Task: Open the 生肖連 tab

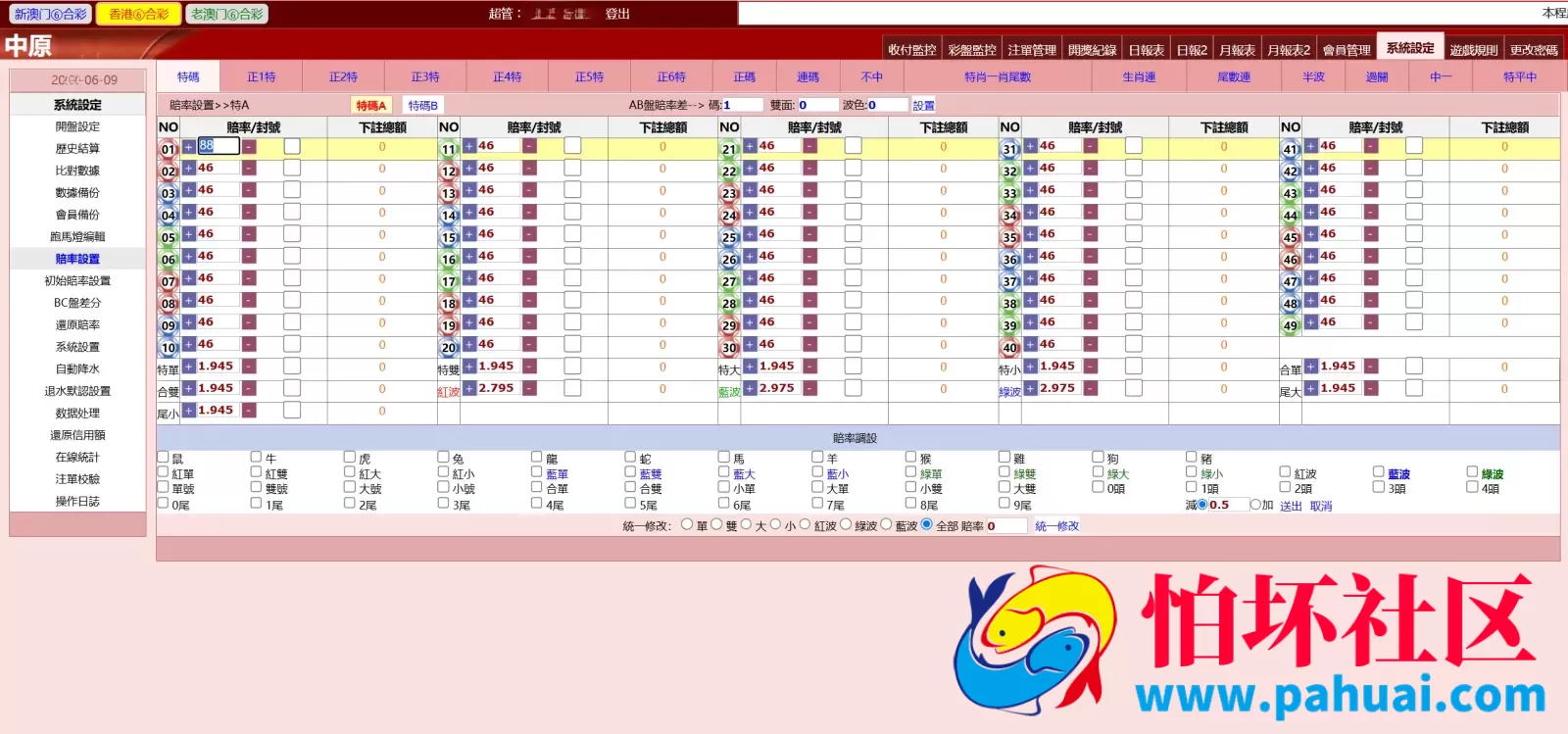Action: point(1139,77)
